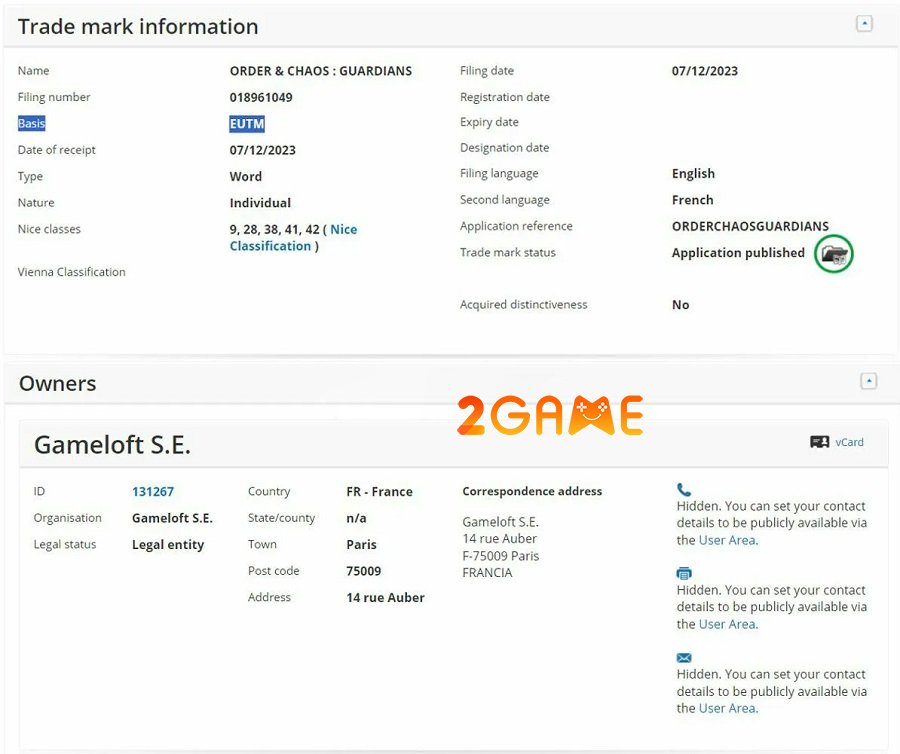Image resolution: width=900 pixels, height=754 pixels.
Task: Click the vCard contact card icon
Action: pos(819,442)
